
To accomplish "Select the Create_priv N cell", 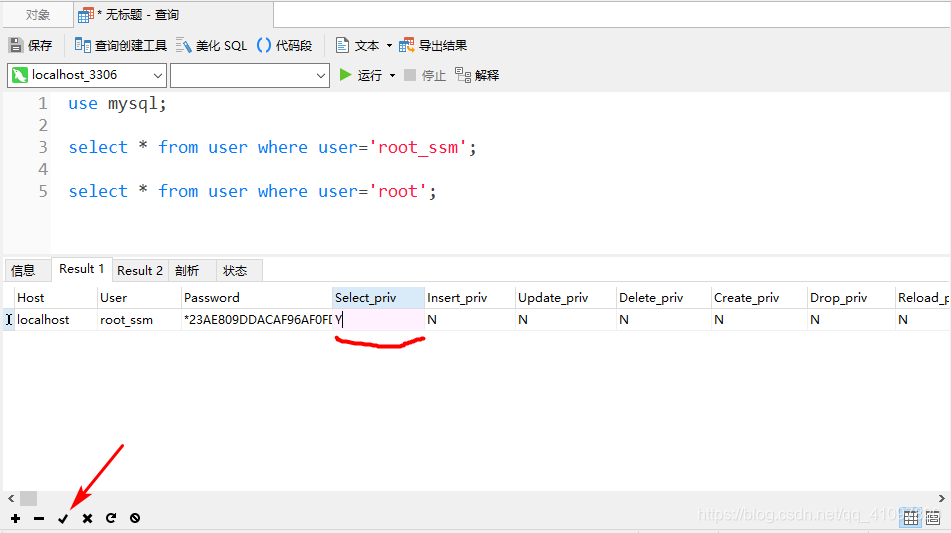I will [x=759, y=320].
